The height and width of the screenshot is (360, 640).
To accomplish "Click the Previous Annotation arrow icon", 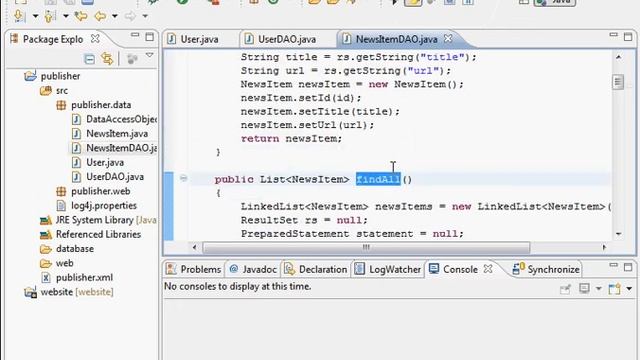I will click(49, 16).
